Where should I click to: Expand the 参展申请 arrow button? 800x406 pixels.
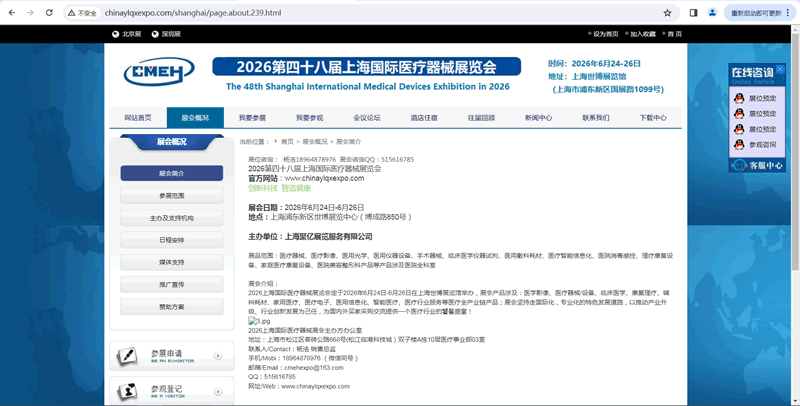[218, 355]
